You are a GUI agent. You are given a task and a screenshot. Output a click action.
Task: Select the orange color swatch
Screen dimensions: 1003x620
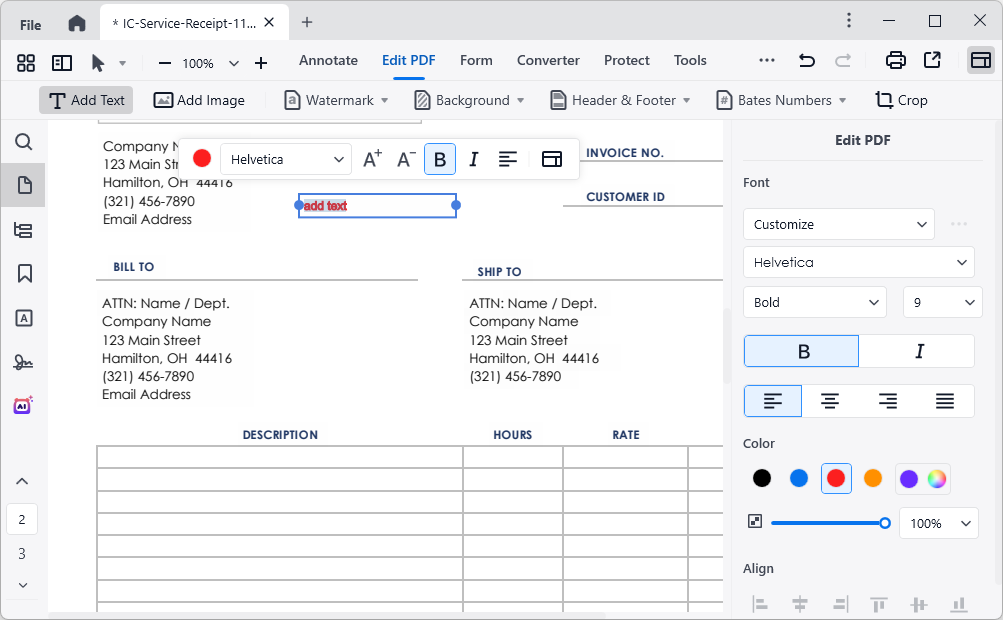(x=872, y=478)
